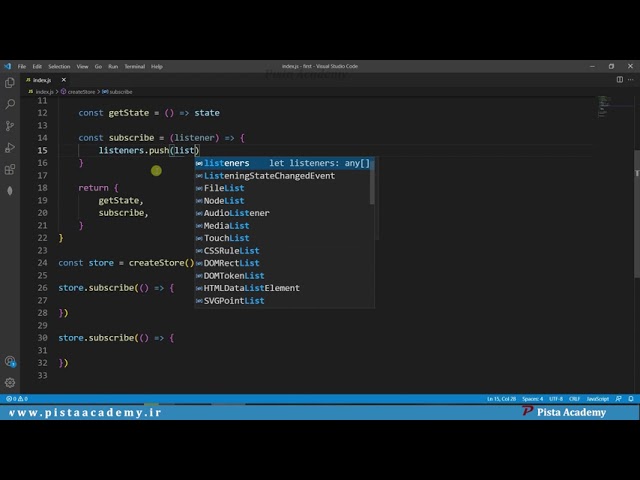The height and width of the screenshot is (480, 640).
Task: Open the Explorer view in activity bar
Action: 10,83
